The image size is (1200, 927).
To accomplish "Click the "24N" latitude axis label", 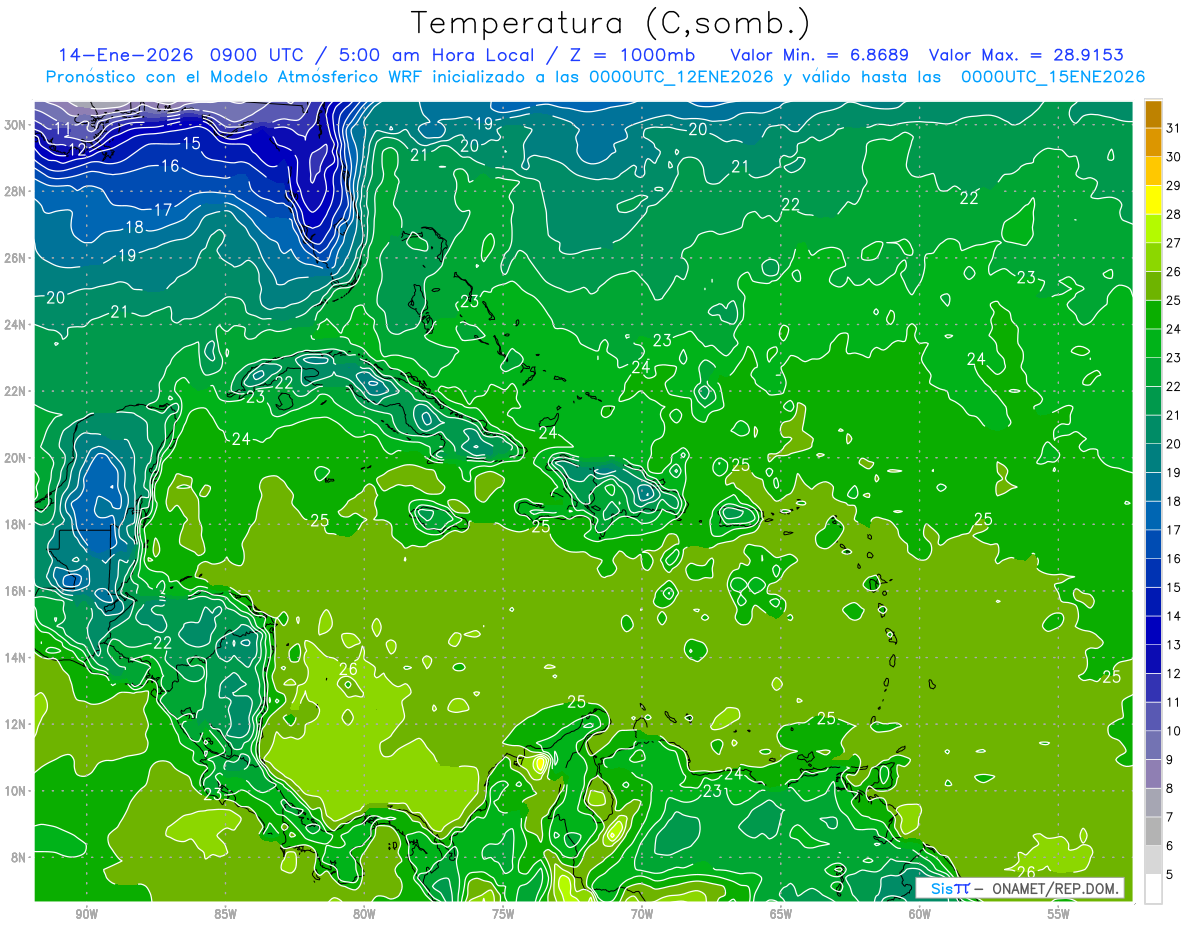I will (17, 324).
